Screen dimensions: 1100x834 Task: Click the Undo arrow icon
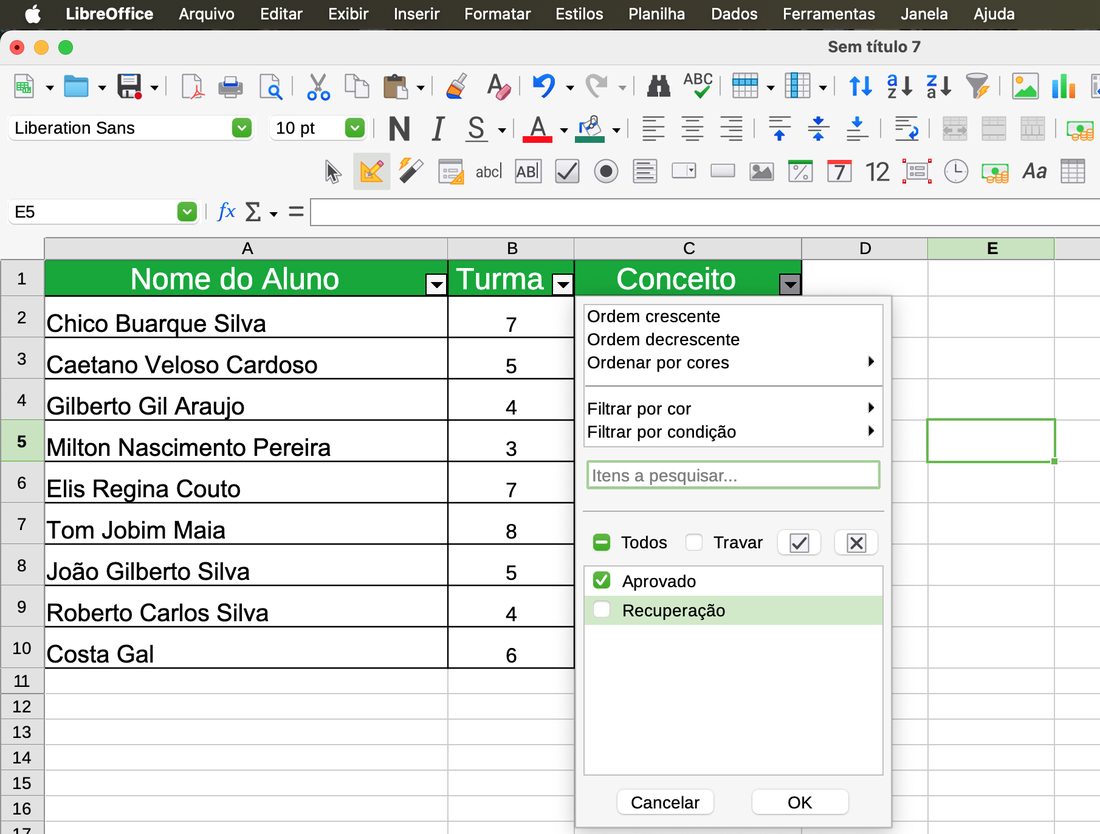544,86
